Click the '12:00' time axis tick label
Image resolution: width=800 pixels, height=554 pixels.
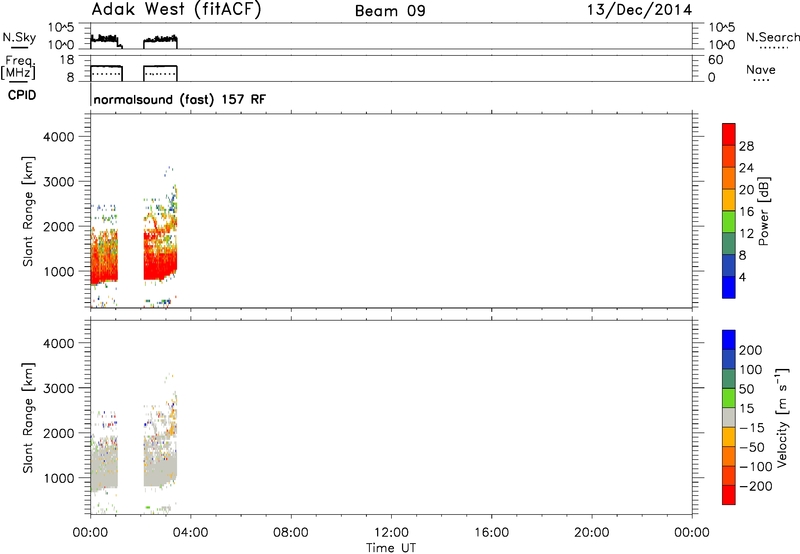391,533
